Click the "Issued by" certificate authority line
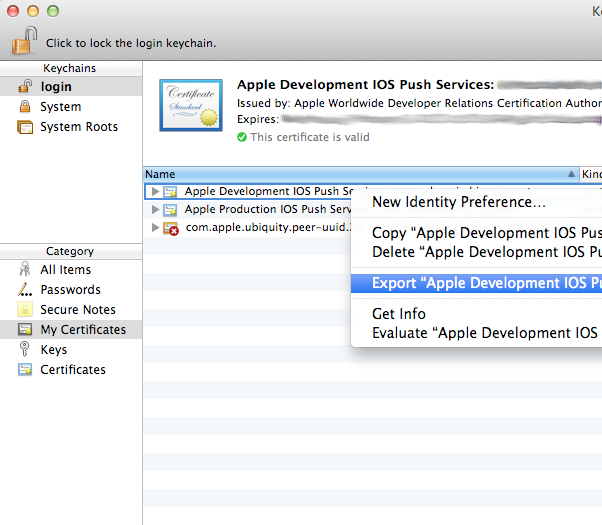The height and width of the screenshot is (525, 602). pyautogui.click(x=419, y=103)
